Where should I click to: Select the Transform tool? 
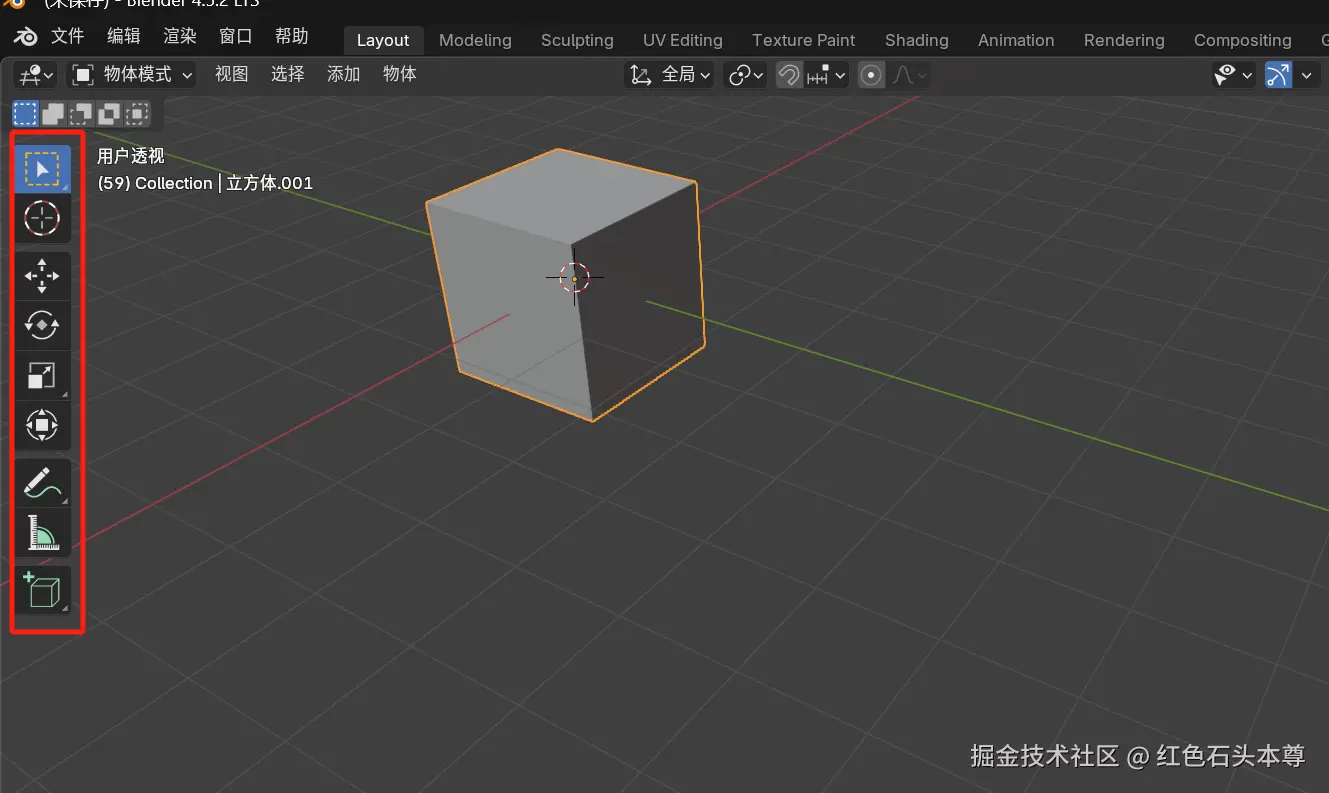(42, 425)
